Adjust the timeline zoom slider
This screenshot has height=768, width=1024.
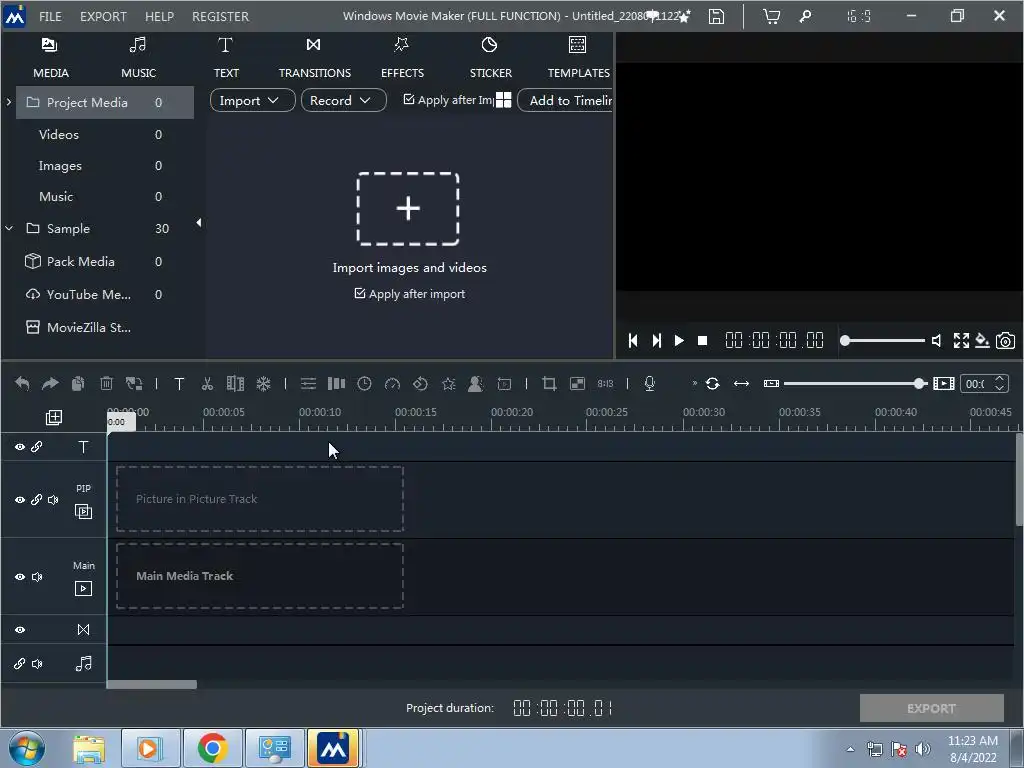pos(856,383)
